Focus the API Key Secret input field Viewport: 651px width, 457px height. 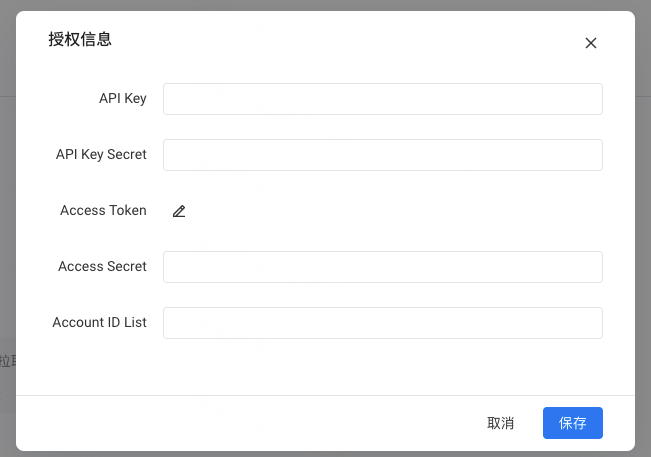(x=383, y=155)
